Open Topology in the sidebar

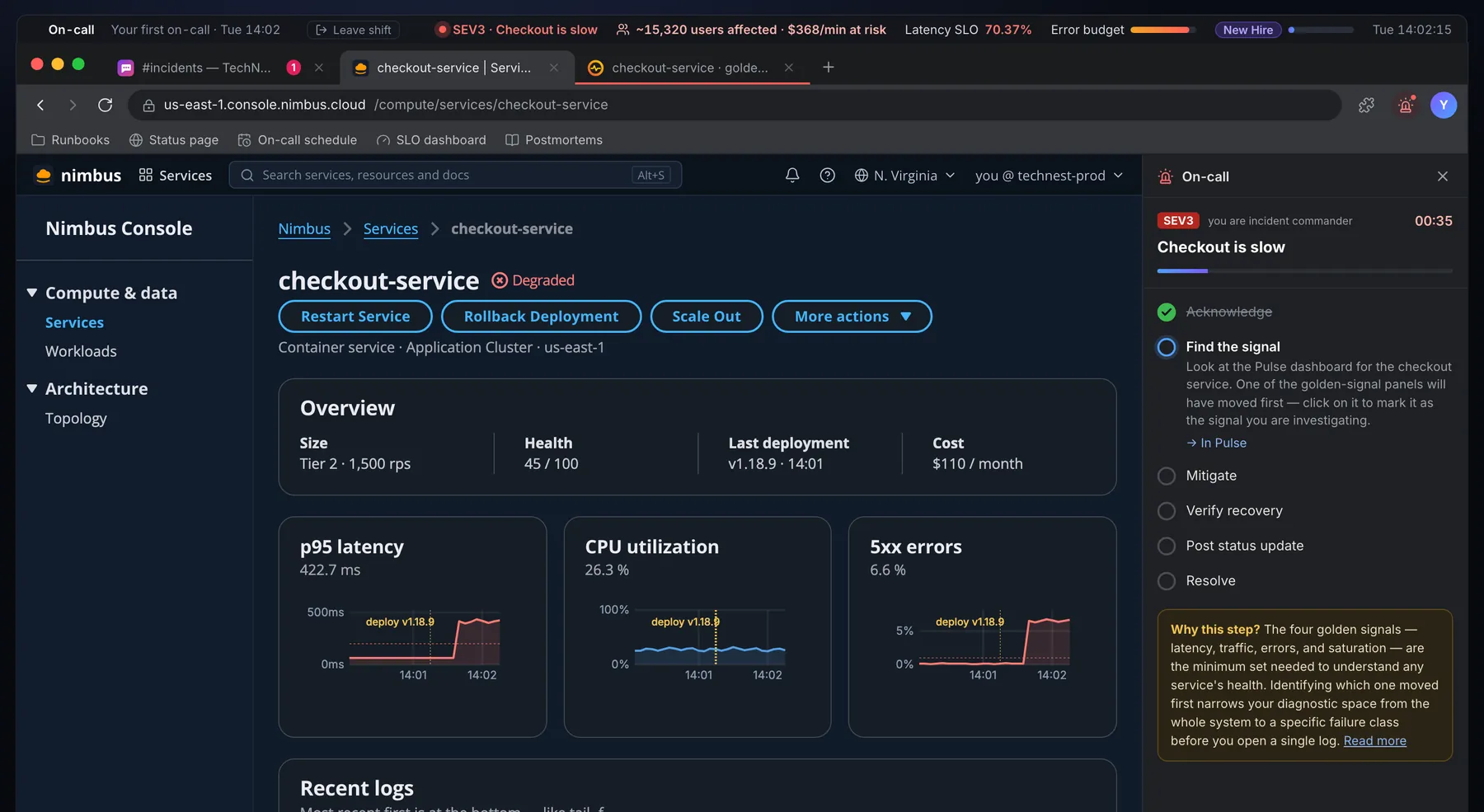(x=76, y=419)
